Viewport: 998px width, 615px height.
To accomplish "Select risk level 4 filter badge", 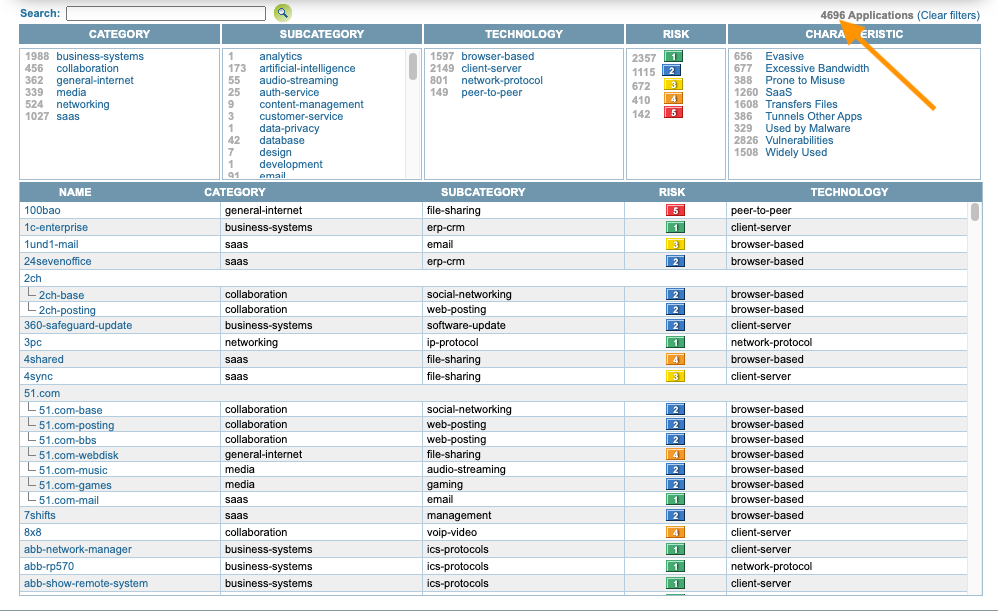I will click(x=673, y=98).
